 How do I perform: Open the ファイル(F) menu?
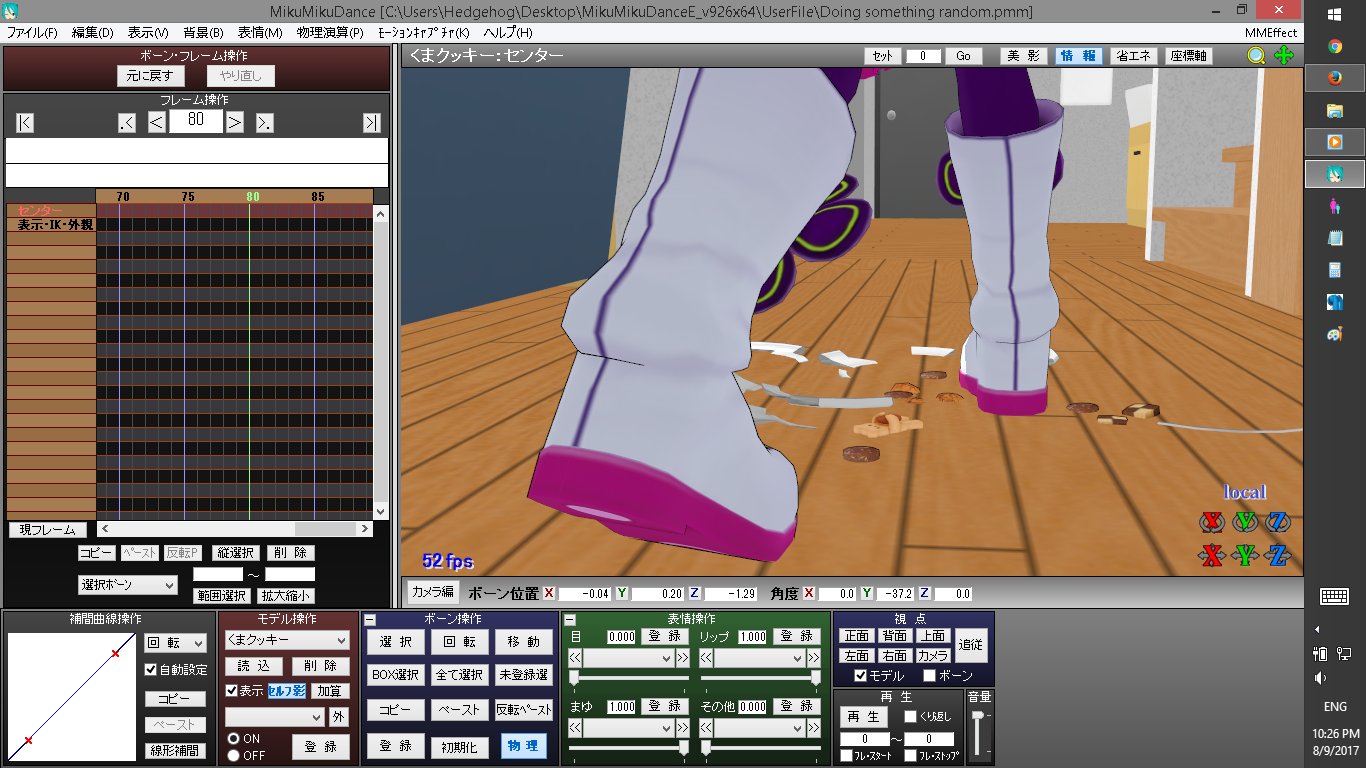pyautogui.click(x=32, y=33)
